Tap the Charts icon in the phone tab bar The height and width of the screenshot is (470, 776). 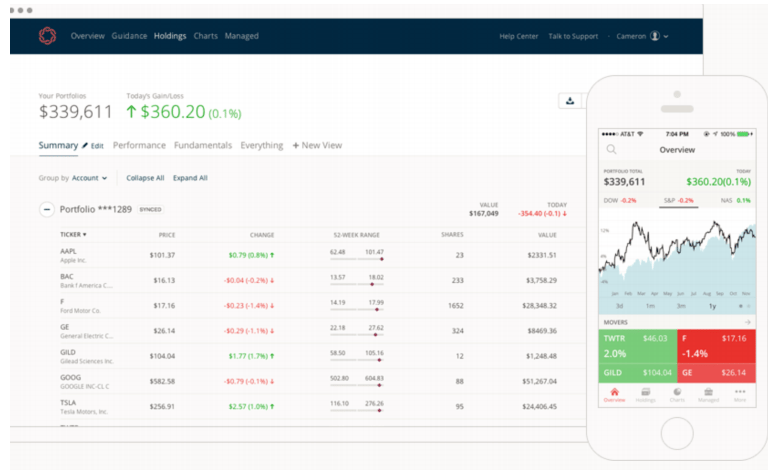click(677, 394)
